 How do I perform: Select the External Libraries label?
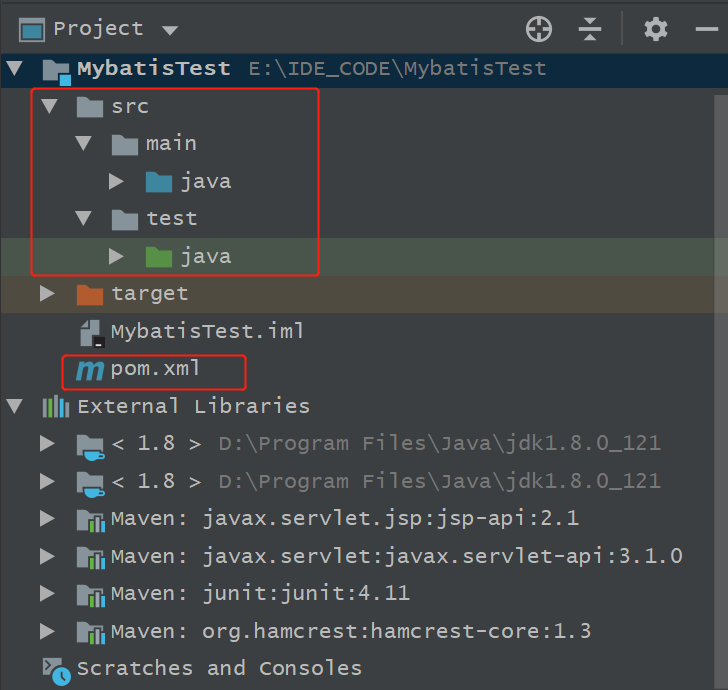194,406
